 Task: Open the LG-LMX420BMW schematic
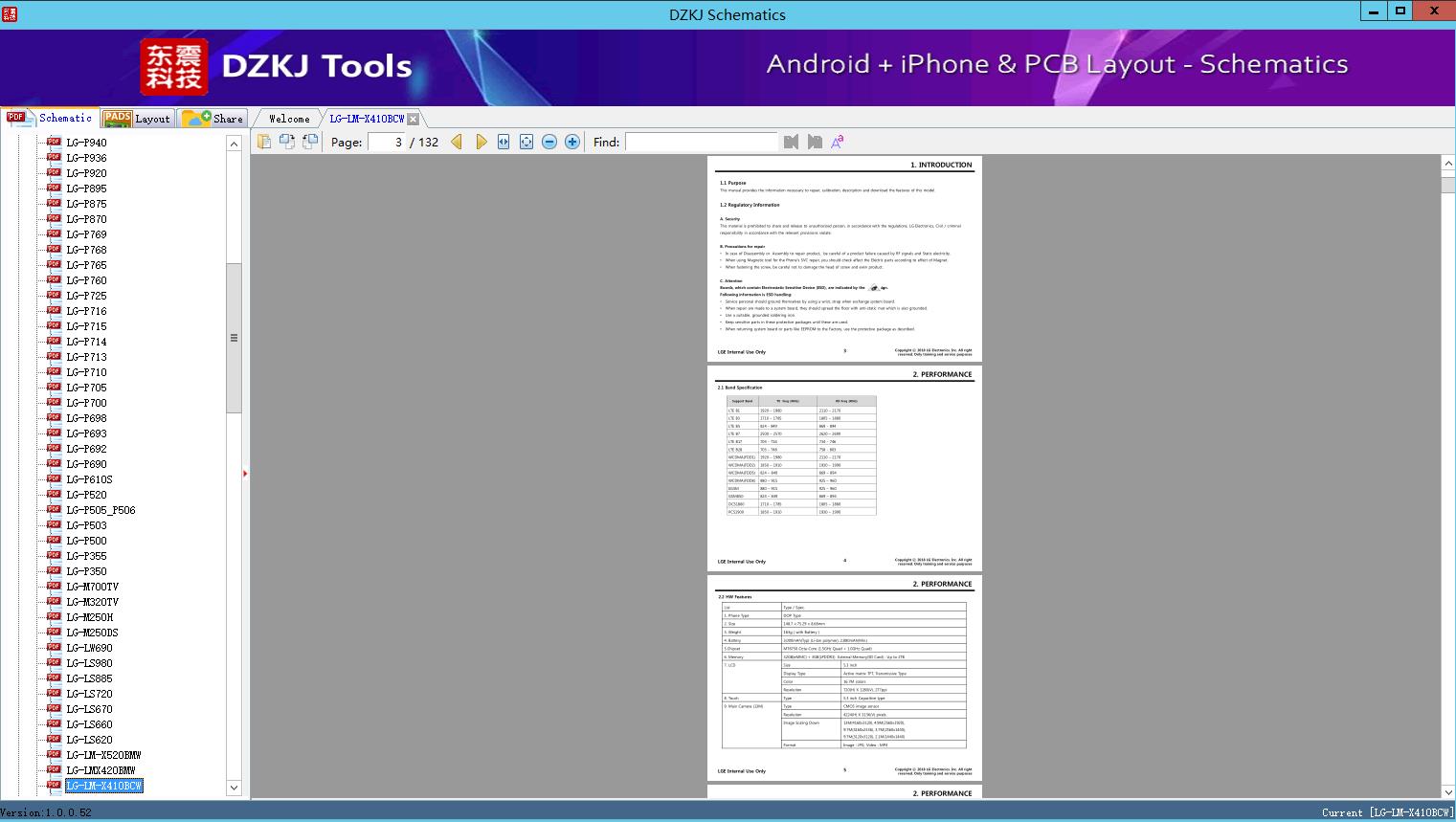click(101, 770)
